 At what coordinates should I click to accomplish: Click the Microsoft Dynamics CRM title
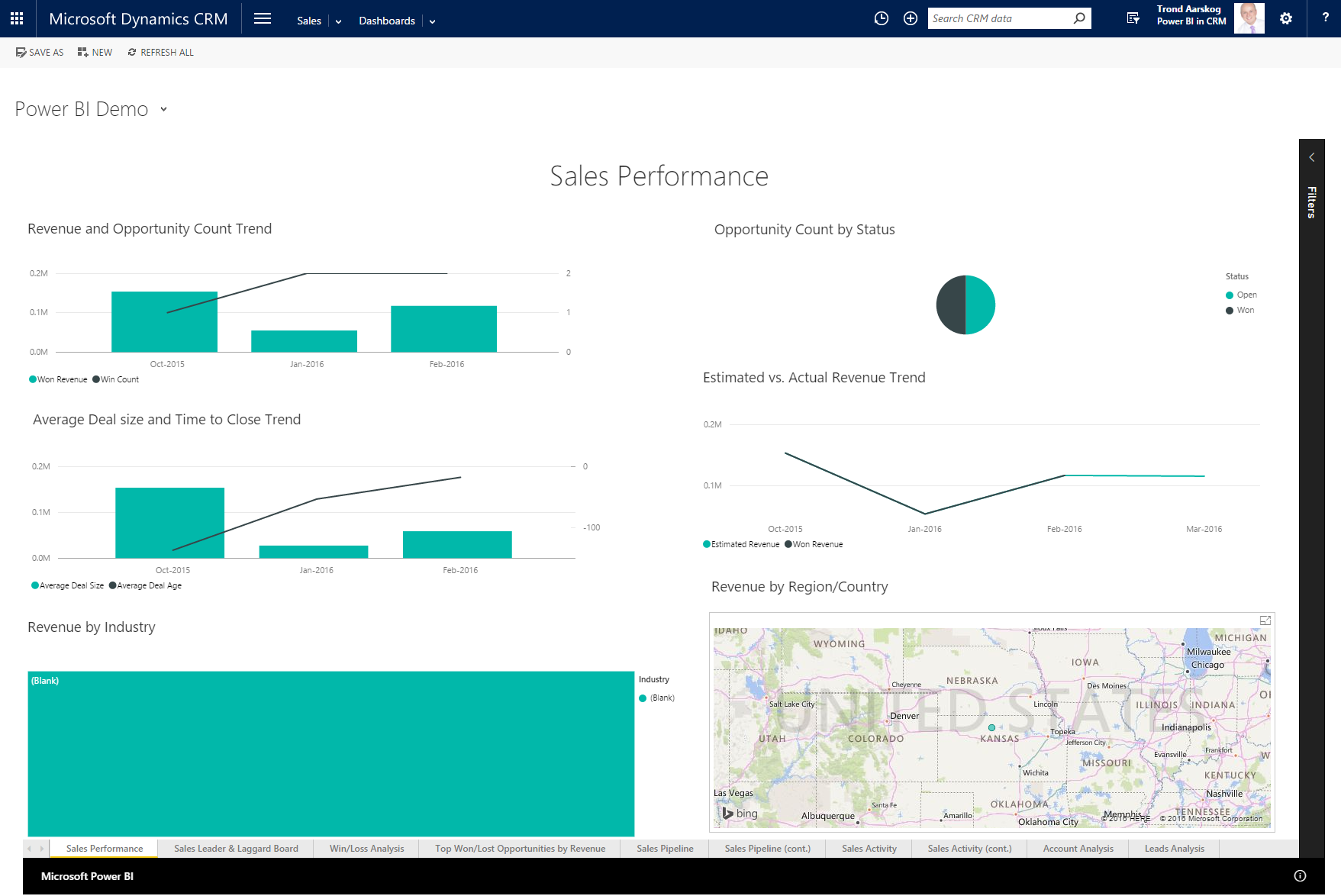pyautogui.click(x=138, y=18)
